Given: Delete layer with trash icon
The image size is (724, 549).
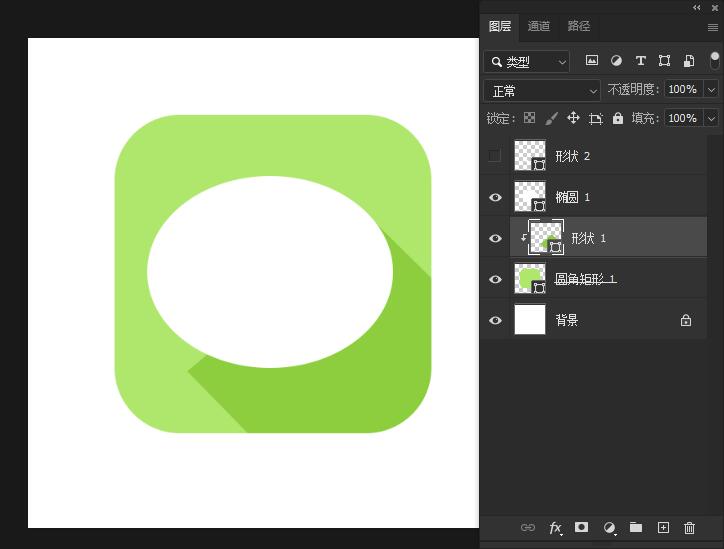Looking at the screenshot, I should 689,527.
